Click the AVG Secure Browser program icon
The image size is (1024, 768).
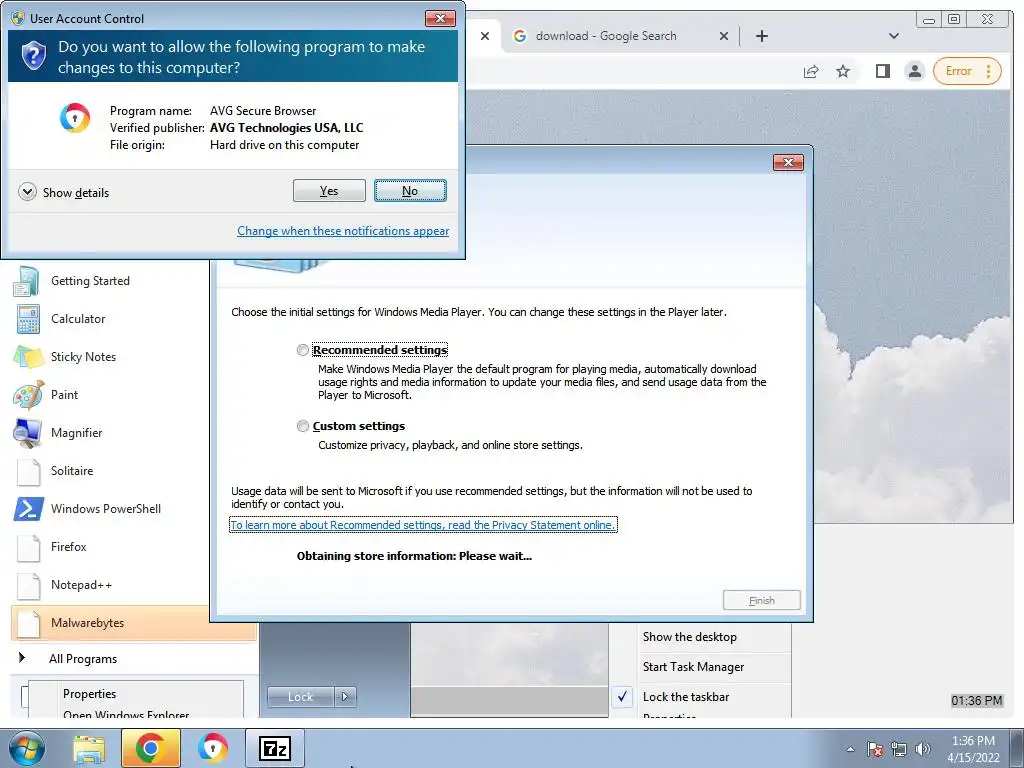click(x=75, y=119)
